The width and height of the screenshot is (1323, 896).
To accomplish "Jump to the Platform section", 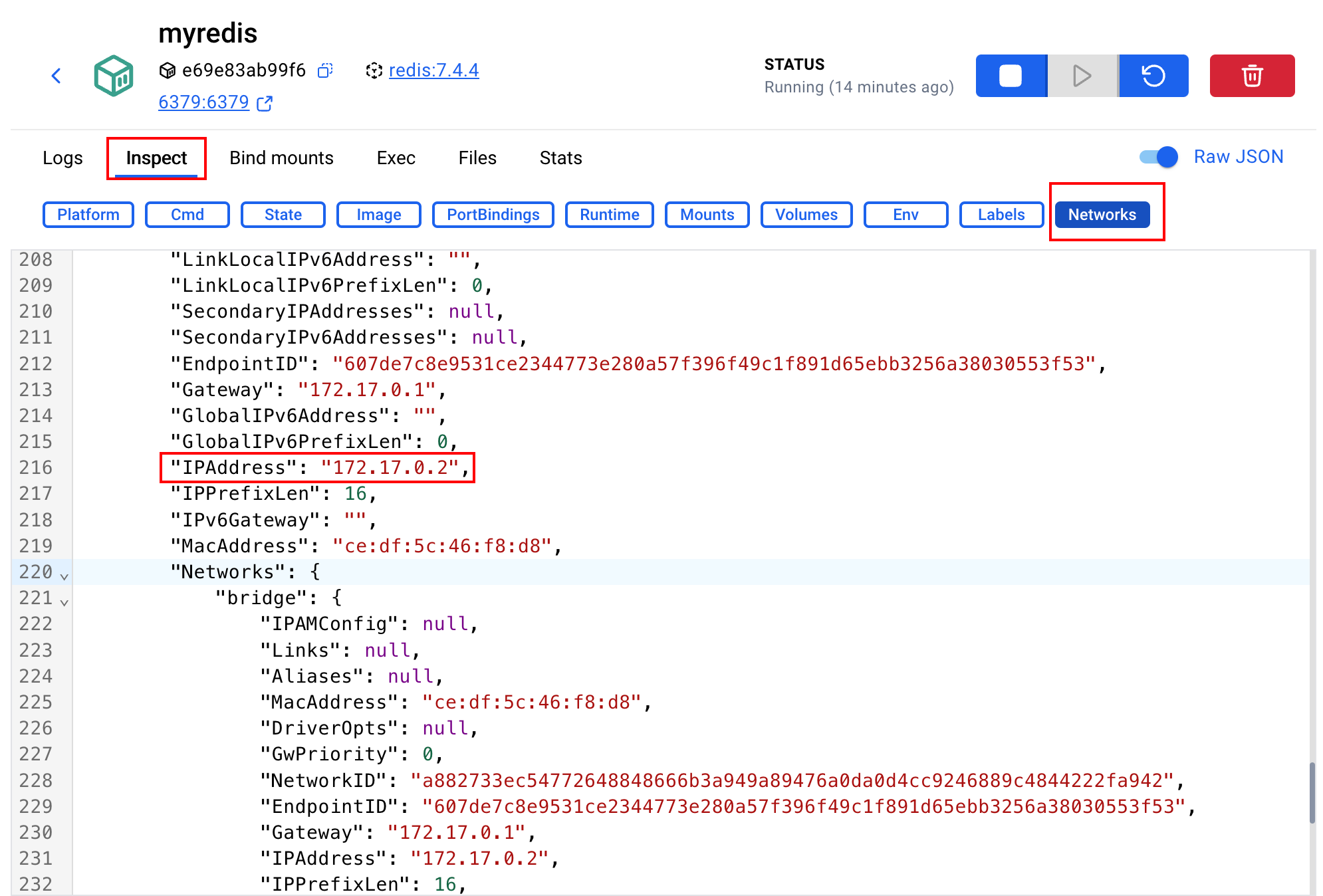I will pyautogui.click(x=88, y=215).
